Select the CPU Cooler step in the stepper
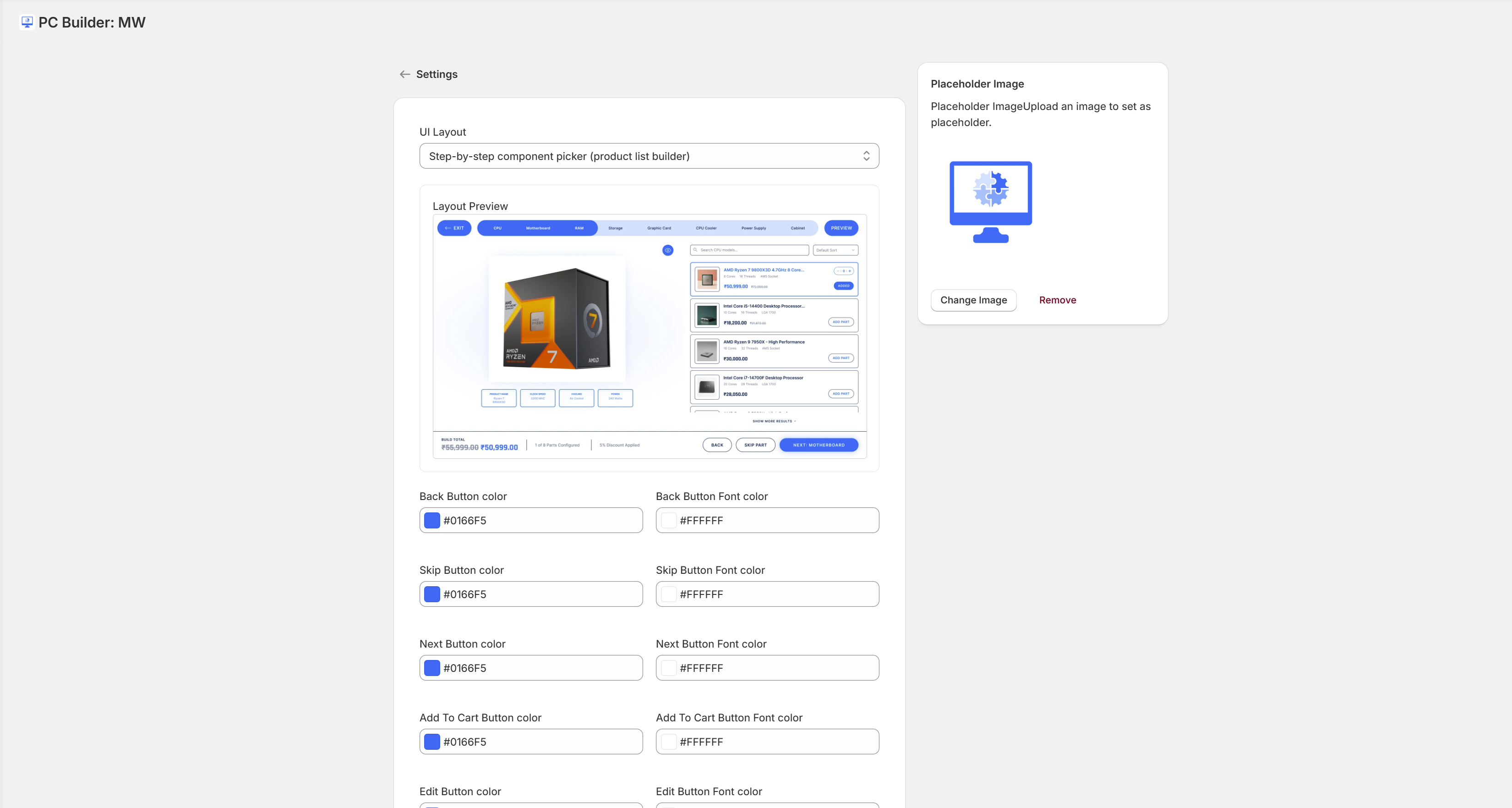The width and height of the screenshot is (1512, 808). click(706, 228)
